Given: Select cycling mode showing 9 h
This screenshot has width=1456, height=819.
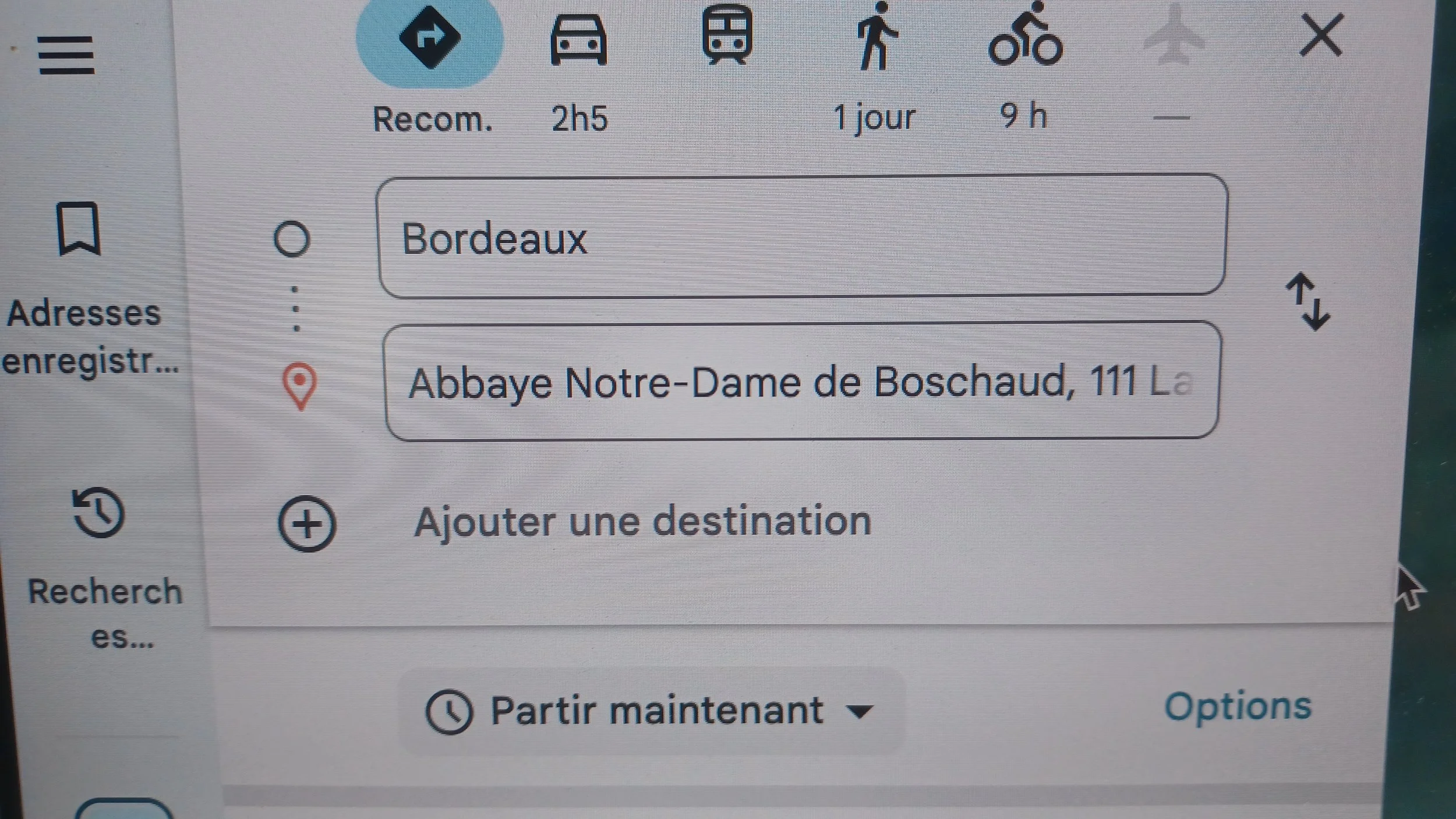Looking at the screenshot, I should [x=1026, y=34].
